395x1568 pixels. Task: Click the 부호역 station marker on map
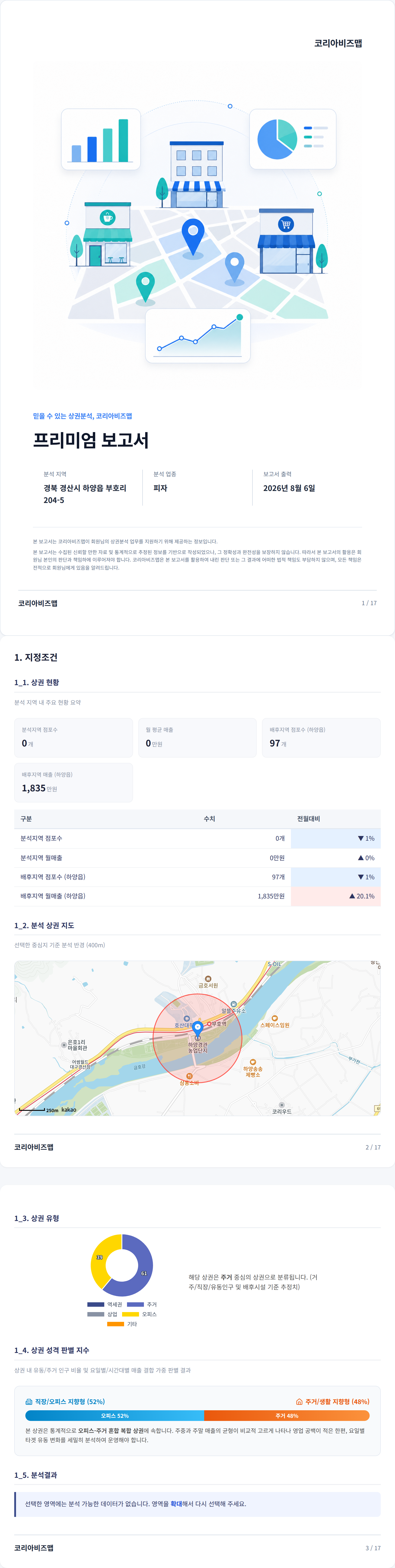[209, 1024]
